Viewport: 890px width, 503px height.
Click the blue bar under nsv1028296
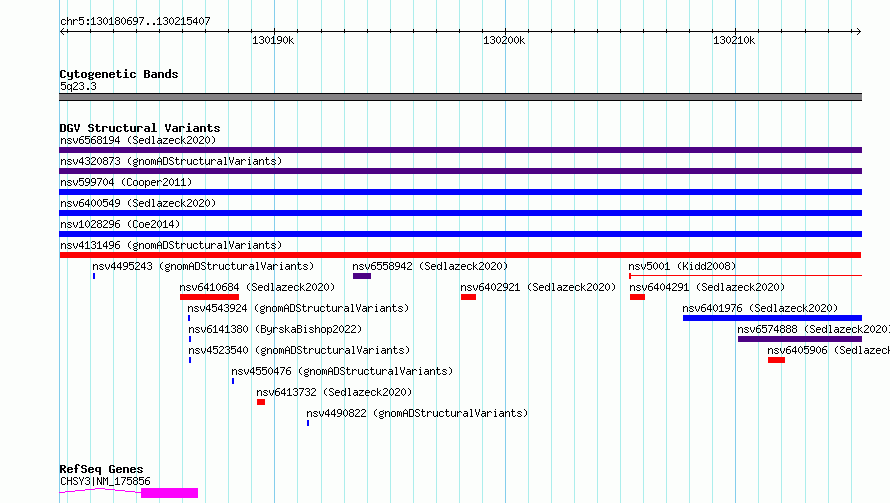(460, 234)
